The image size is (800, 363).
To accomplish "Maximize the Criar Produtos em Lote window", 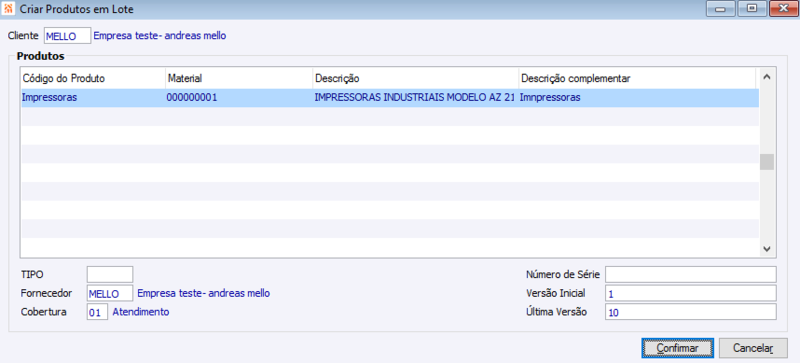I will tap(752, 9).
